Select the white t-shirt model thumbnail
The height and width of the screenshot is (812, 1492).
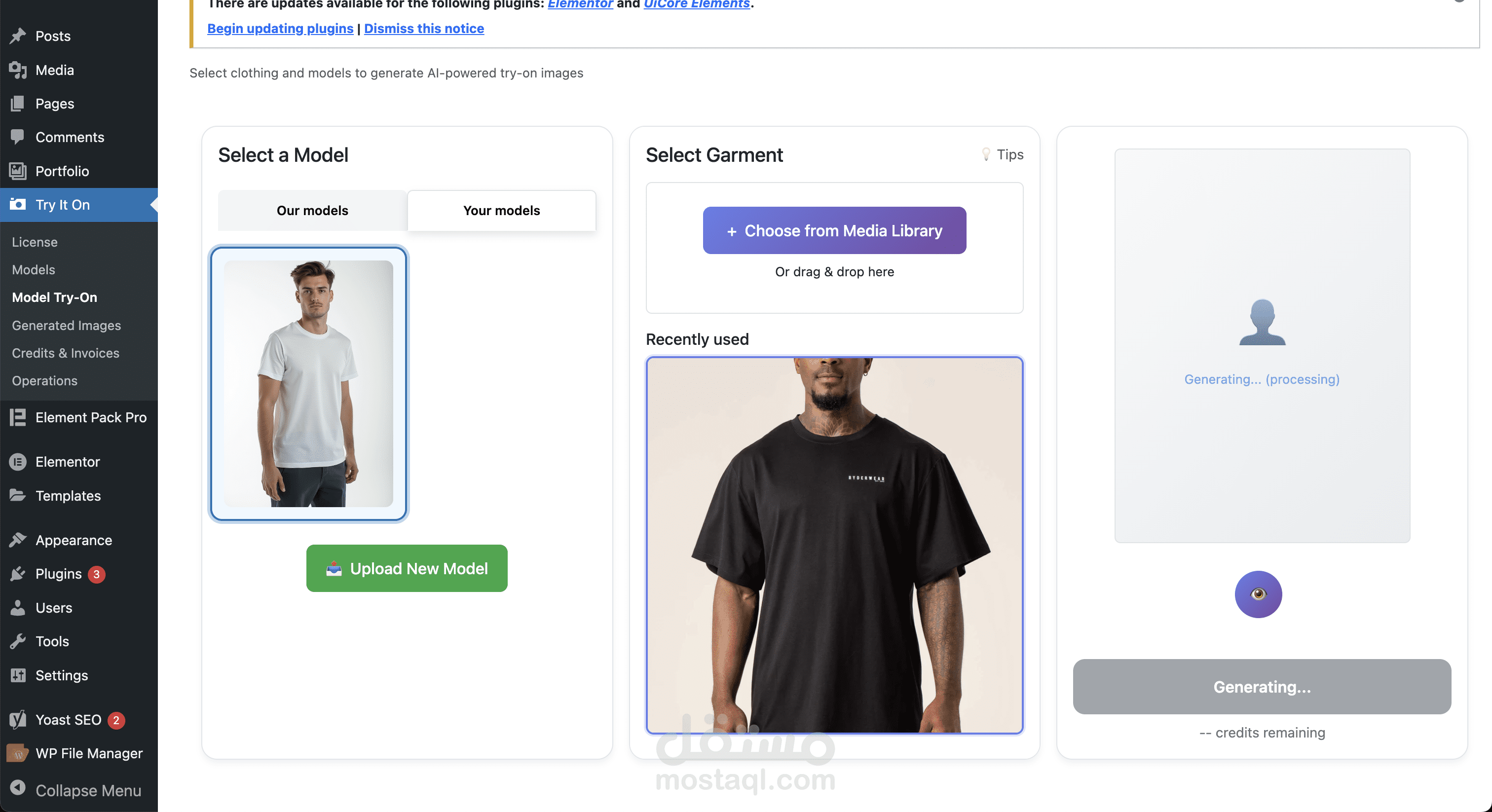(309, 383)
